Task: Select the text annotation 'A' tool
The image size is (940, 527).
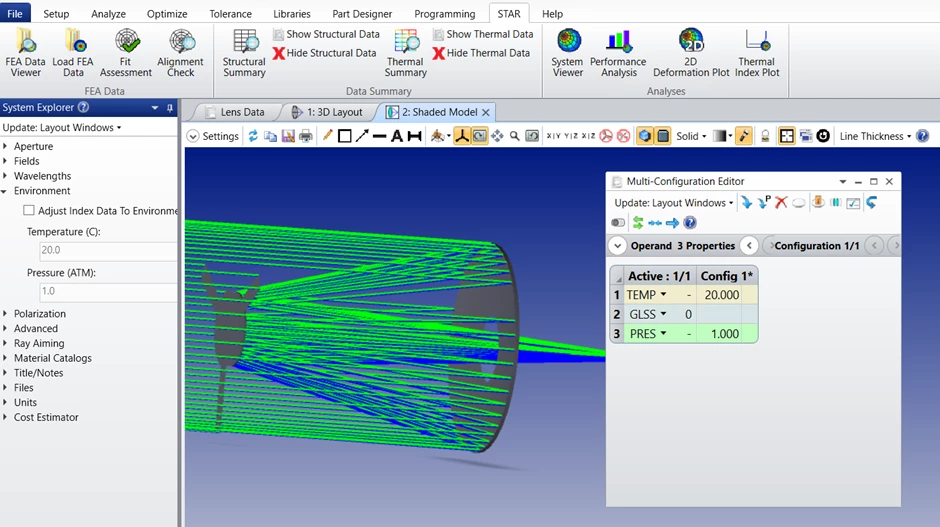Action: tap(397, 136)
